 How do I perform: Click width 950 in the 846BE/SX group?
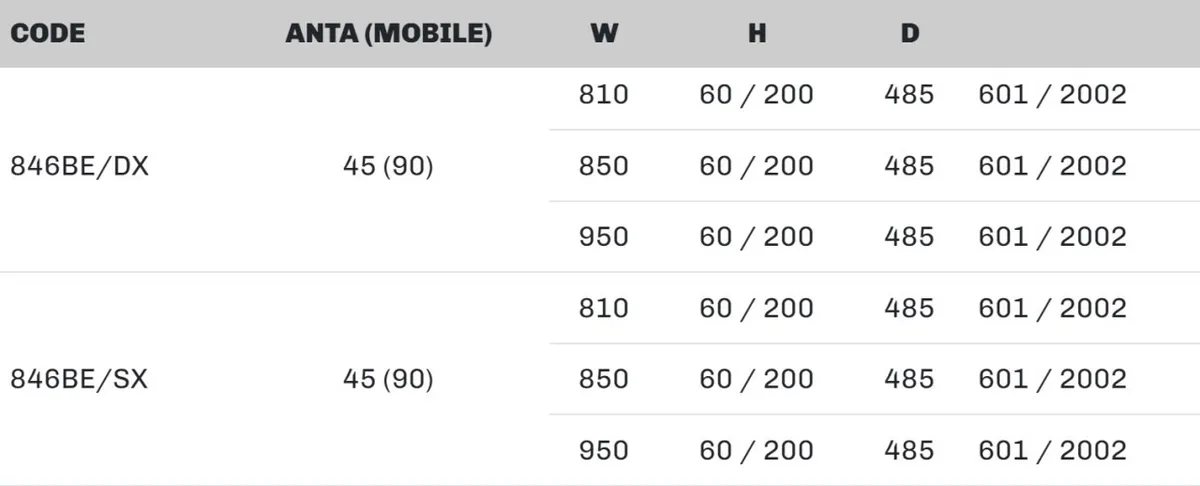[604, 451]
